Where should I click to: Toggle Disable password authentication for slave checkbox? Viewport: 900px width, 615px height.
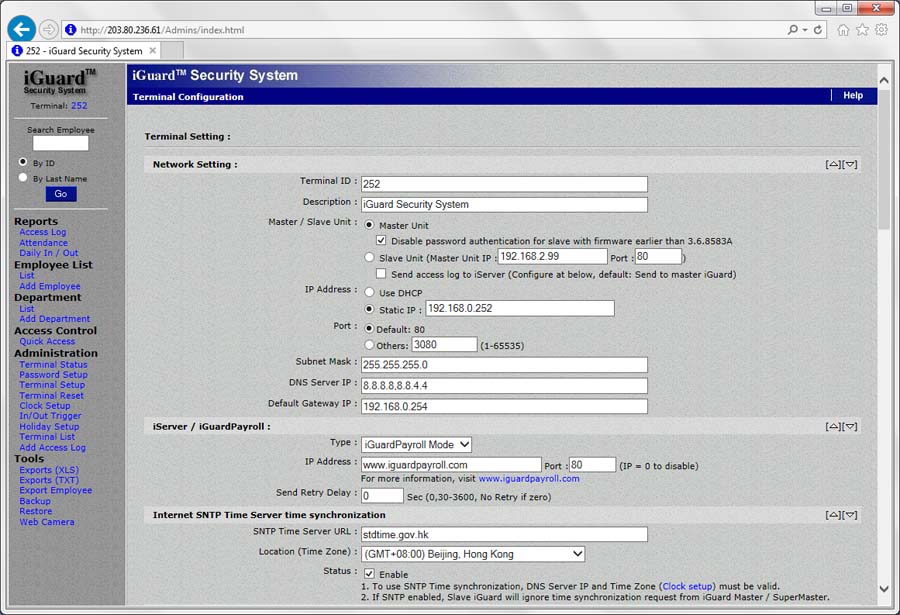(x=381, y=241)
